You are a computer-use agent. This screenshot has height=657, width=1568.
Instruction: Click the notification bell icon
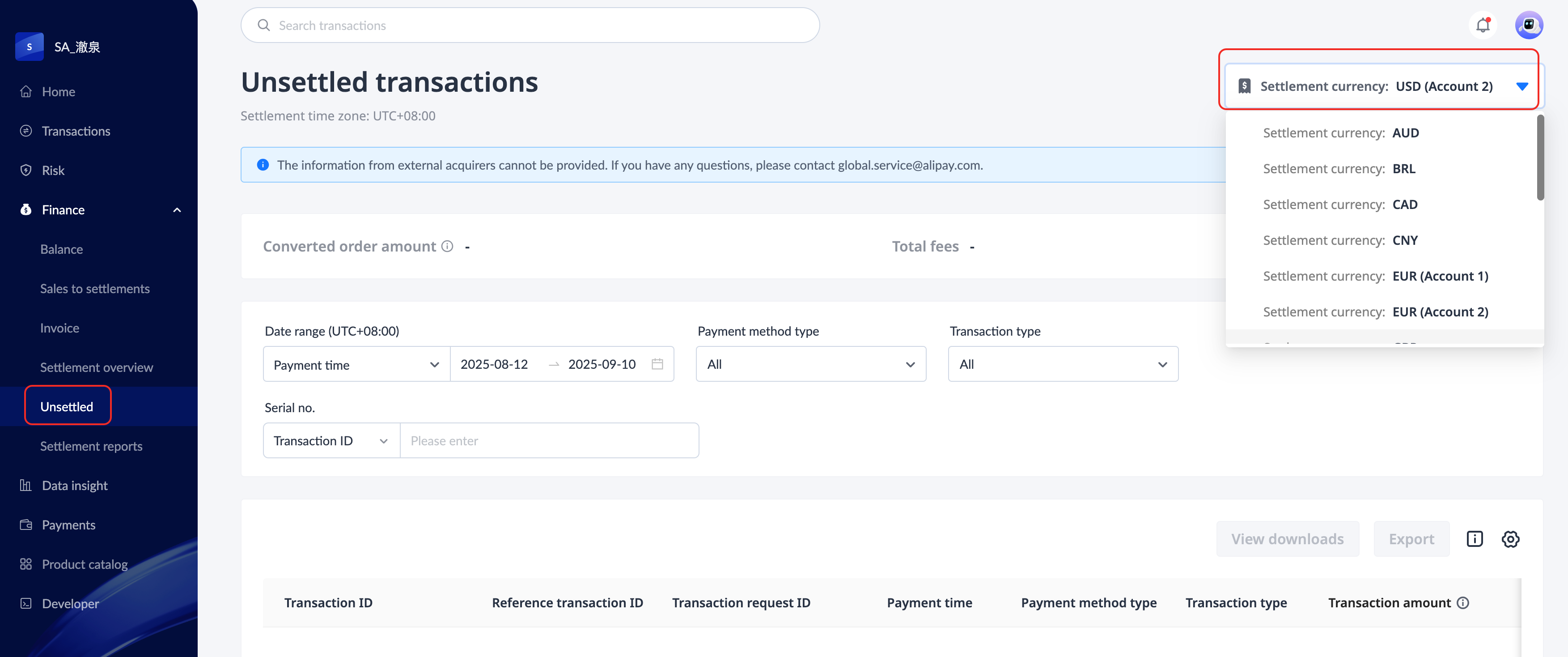coord(1483,26)
